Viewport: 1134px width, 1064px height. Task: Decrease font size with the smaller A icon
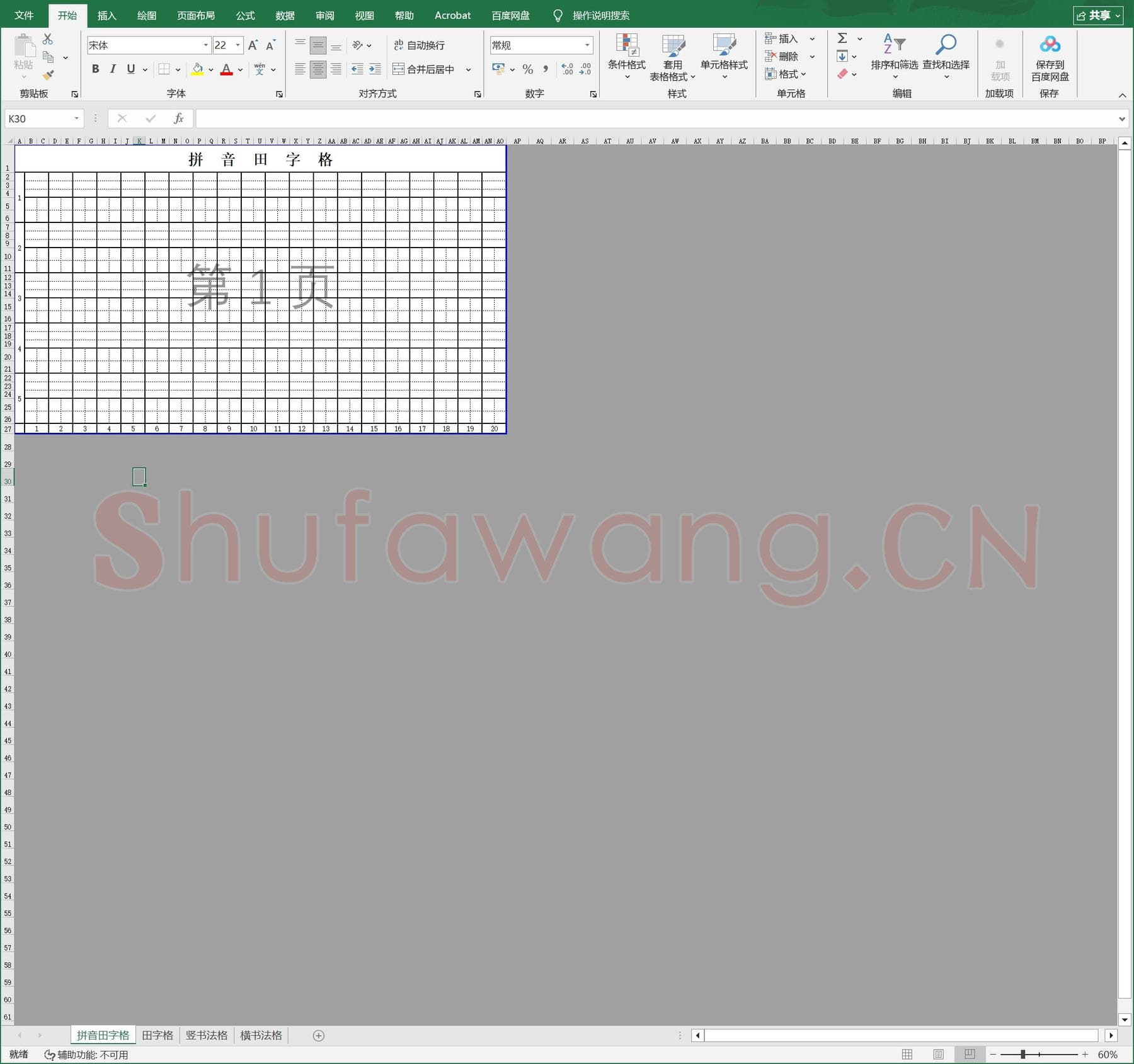271,45
